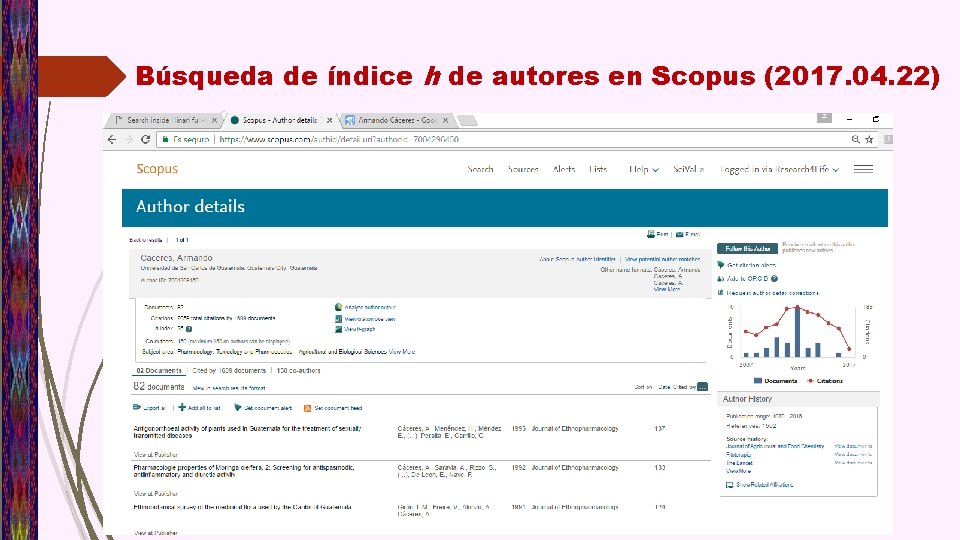Screen dimensions: 960x540
Task: Expand View More in source history
Action: click(738, 471)
